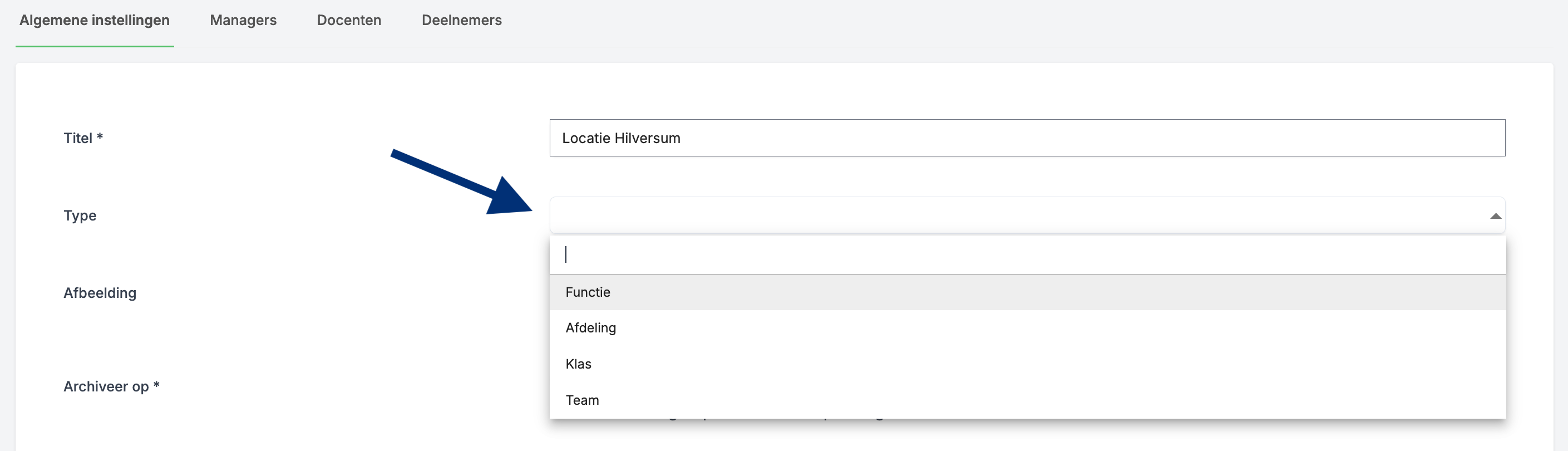Click the empty Type selection box

pyautogui.click(x=1017, y=215)
